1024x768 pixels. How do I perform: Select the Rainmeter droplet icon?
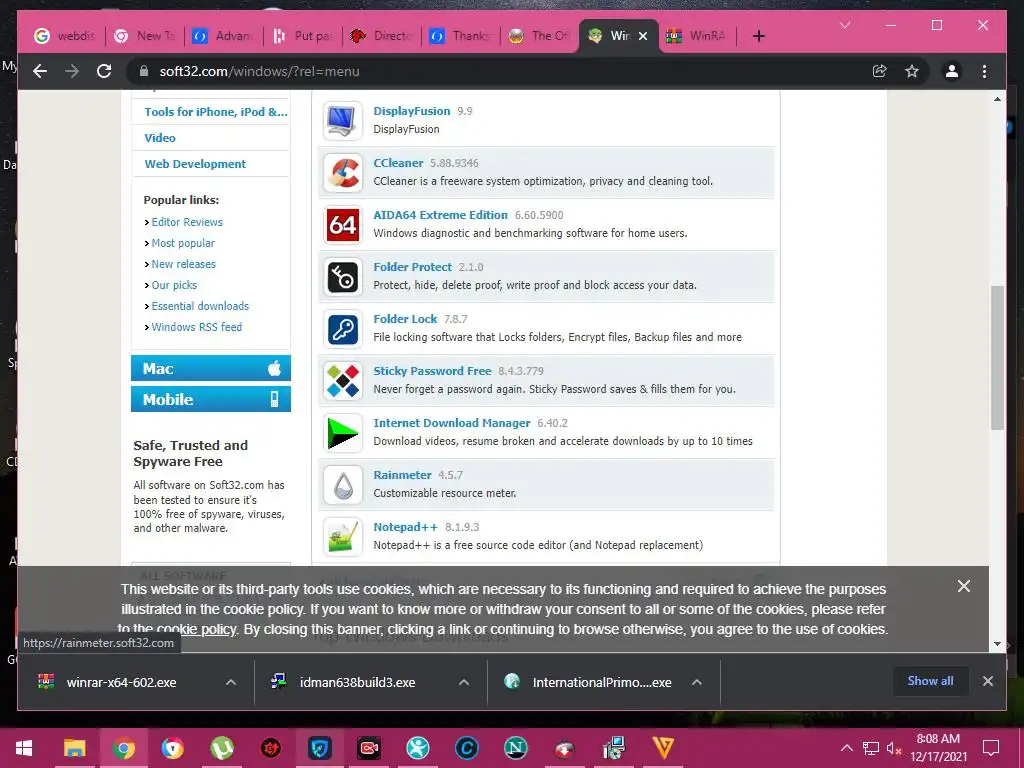(x=342, y=485)
